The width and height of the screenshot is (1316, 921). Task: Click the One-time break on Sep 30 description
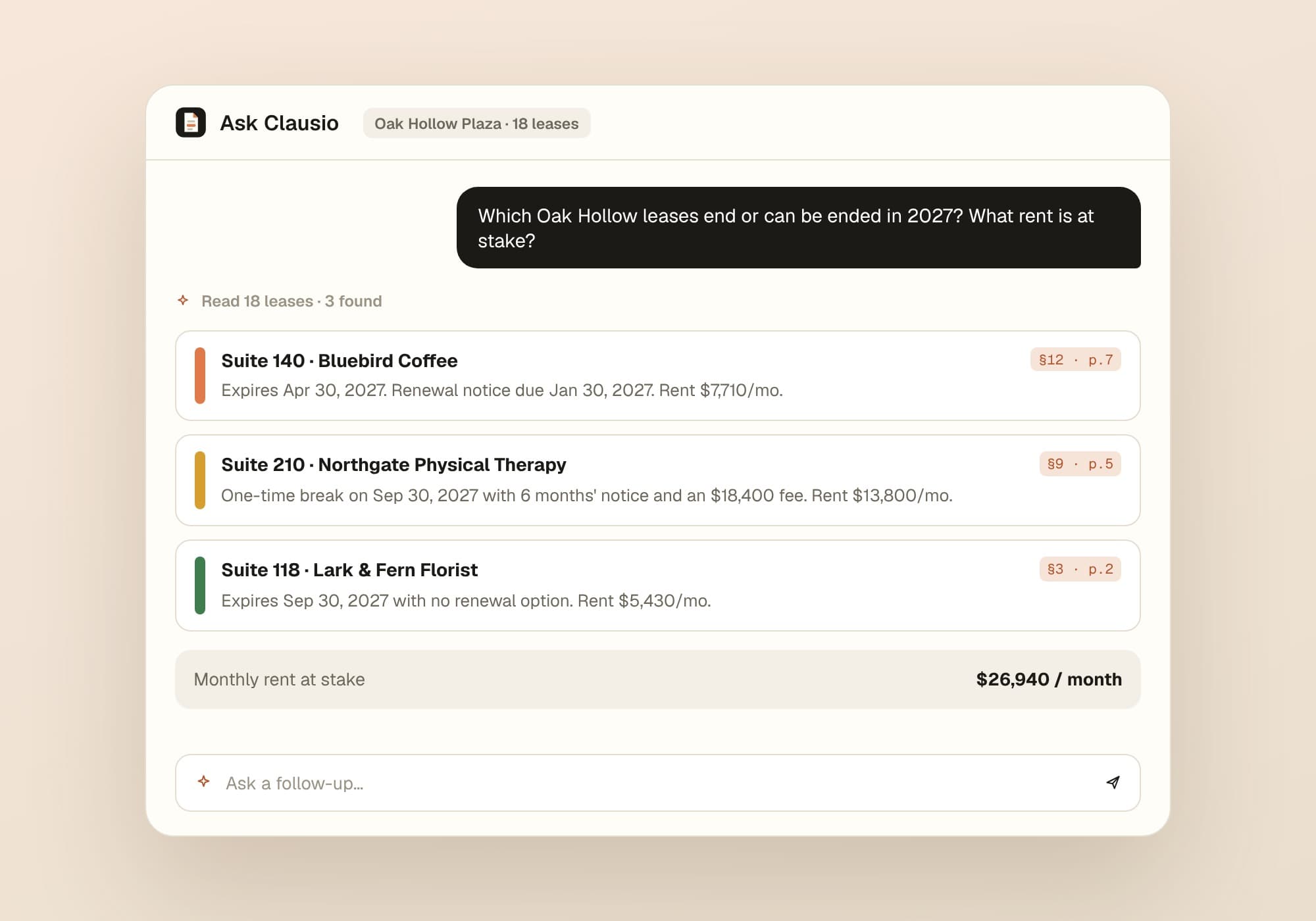point(587,495)
